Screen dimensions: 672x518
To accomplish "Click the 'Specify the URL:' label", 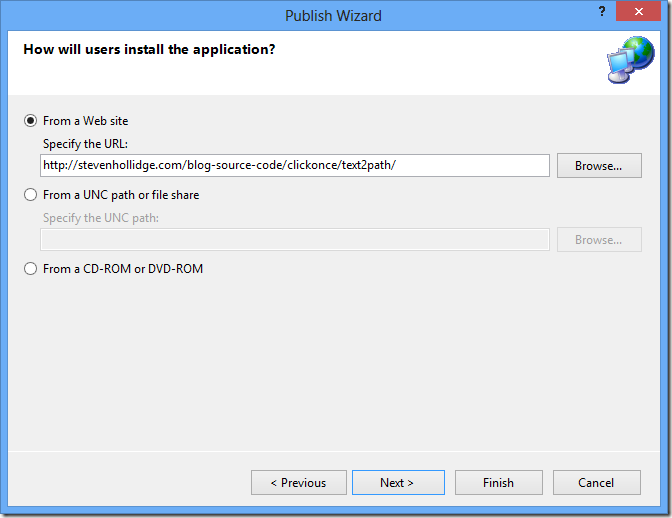I will [85, 144].
